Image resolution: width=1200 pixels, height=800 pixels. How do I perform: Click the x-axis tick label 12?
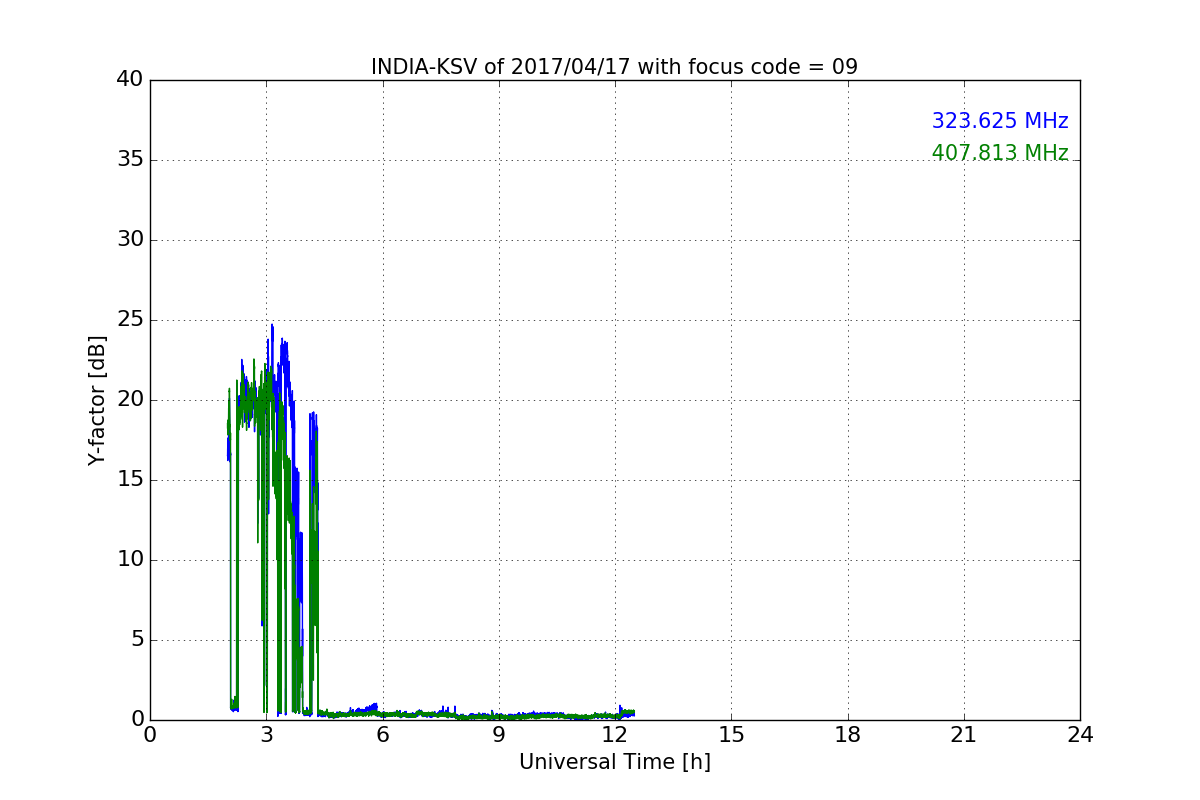[615, 735]
